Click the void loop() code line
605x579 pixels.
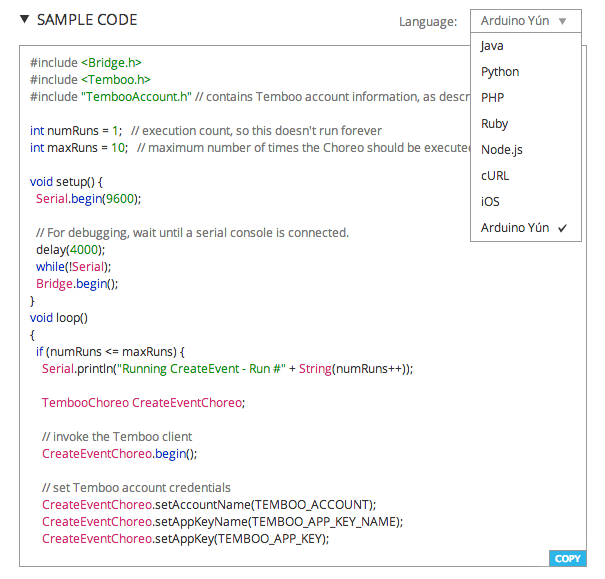[59, 318]
